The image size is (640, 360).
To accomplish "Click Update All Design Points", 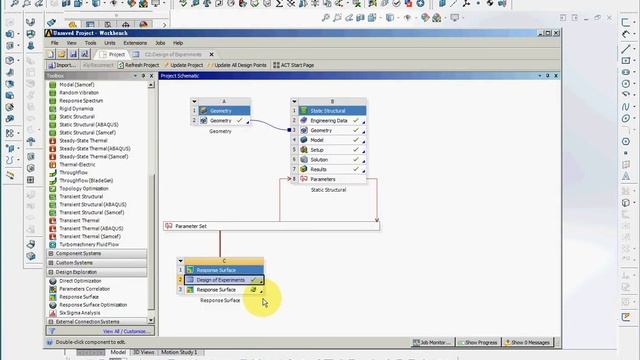I will [x=237, y=65].
